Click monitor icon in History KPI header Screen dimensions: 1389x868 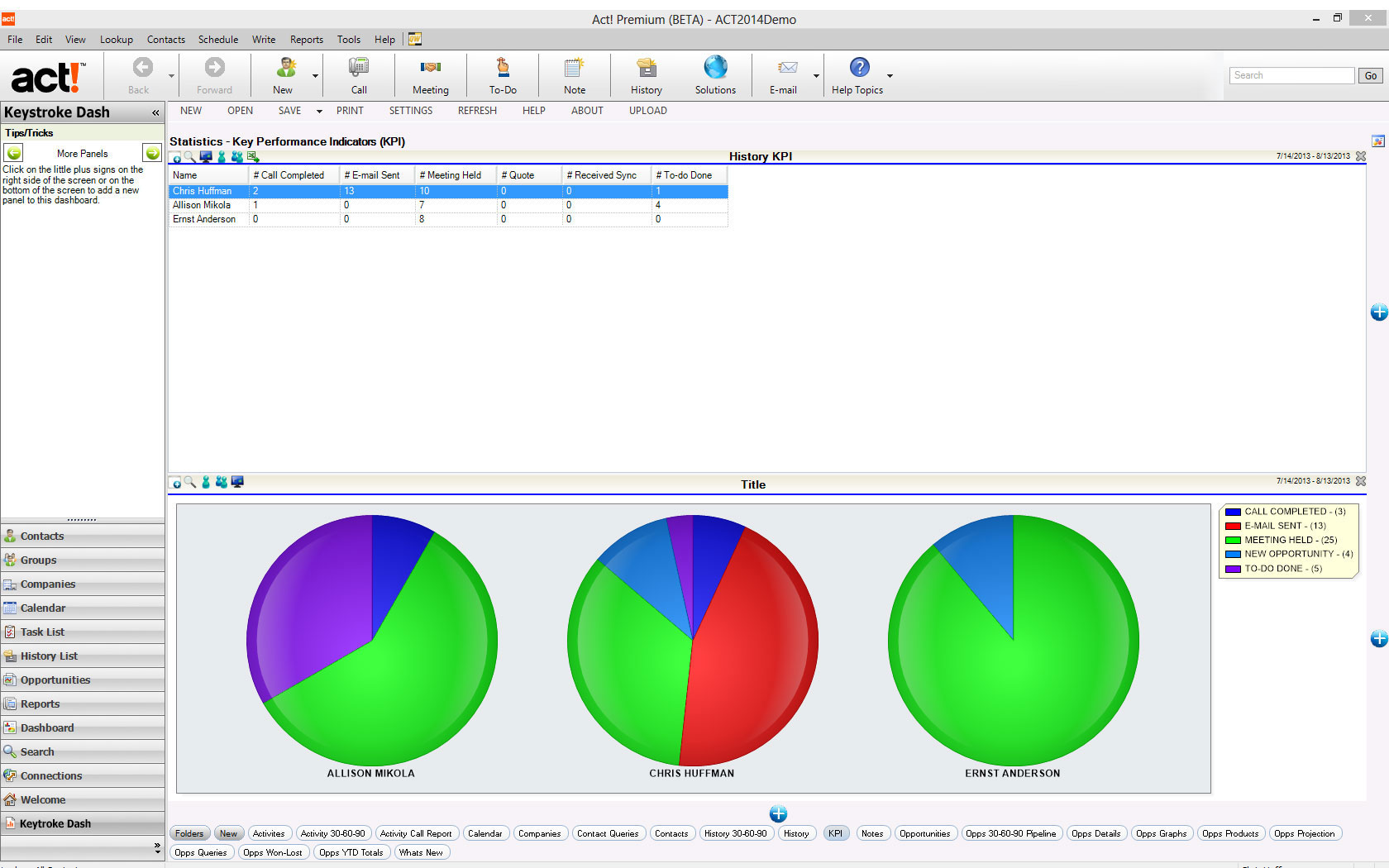[x=206, y=156]
